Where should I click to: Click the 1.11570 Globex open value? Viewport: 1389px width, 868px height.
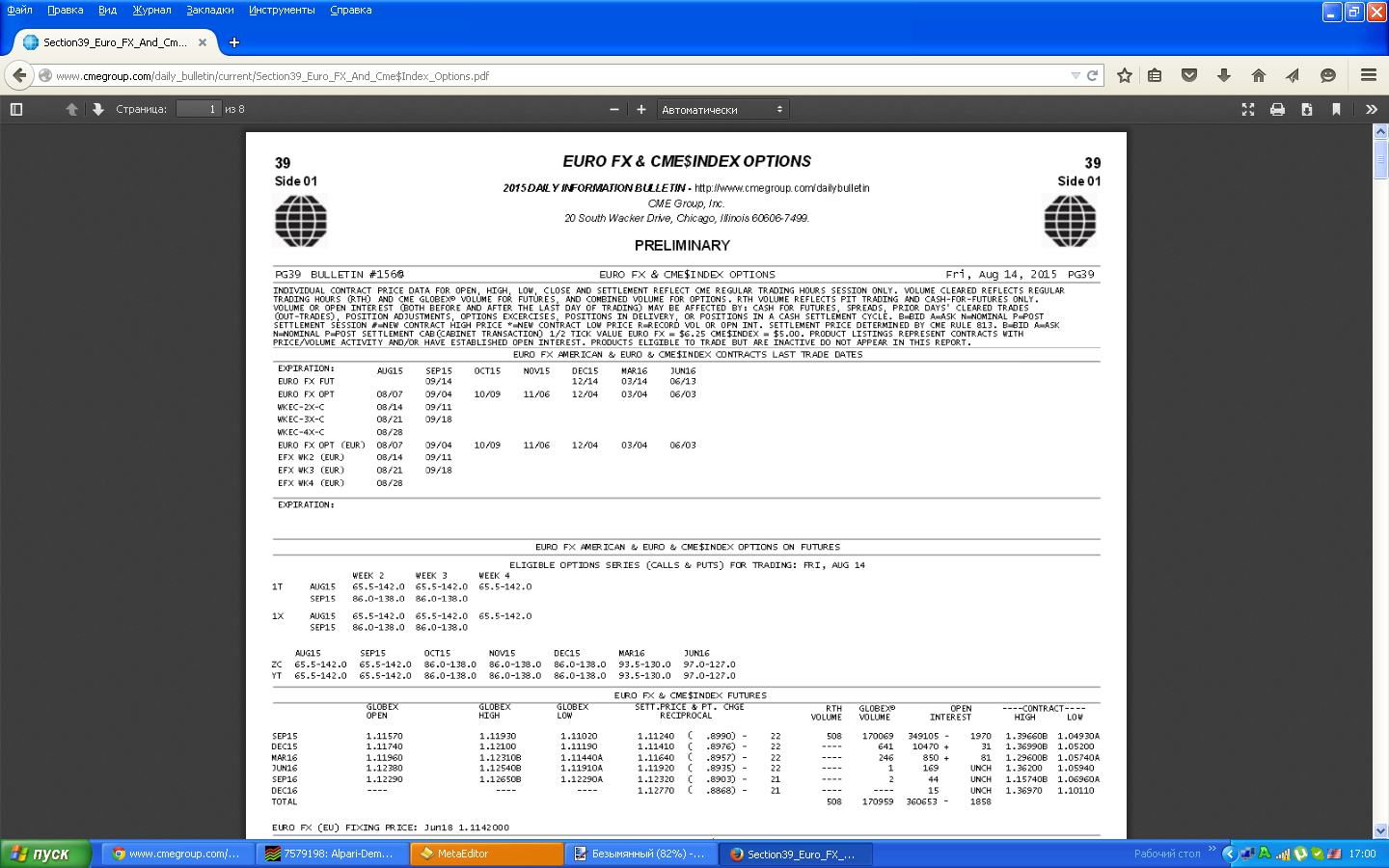(x=384, y=736)
